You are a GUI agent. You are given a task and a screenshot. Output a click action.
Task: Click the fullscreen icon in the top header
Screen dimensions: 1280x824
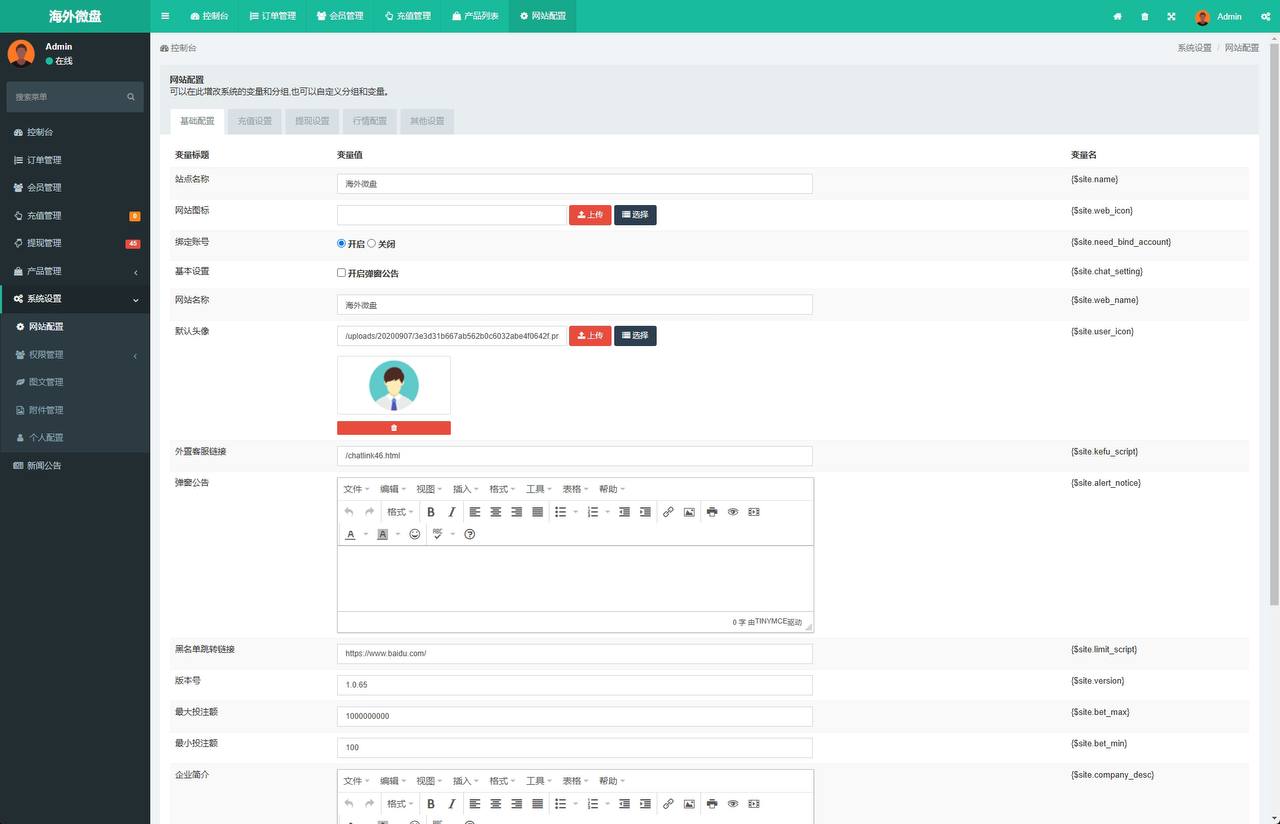(x=1171, y=16)
